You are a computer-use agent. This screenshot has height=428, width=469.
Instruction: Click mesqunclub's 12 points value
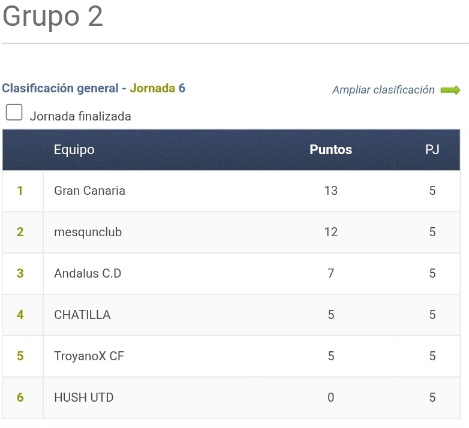click(x=331, y=232)
